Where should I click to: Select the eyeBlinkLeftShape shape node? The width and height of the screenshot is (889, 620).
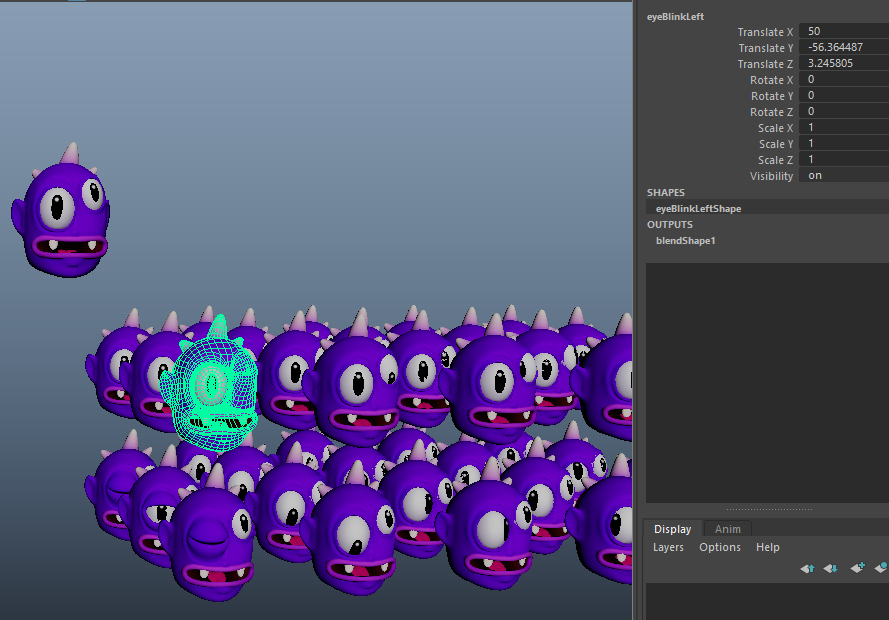pyautogui.click(x=698, y=208)
